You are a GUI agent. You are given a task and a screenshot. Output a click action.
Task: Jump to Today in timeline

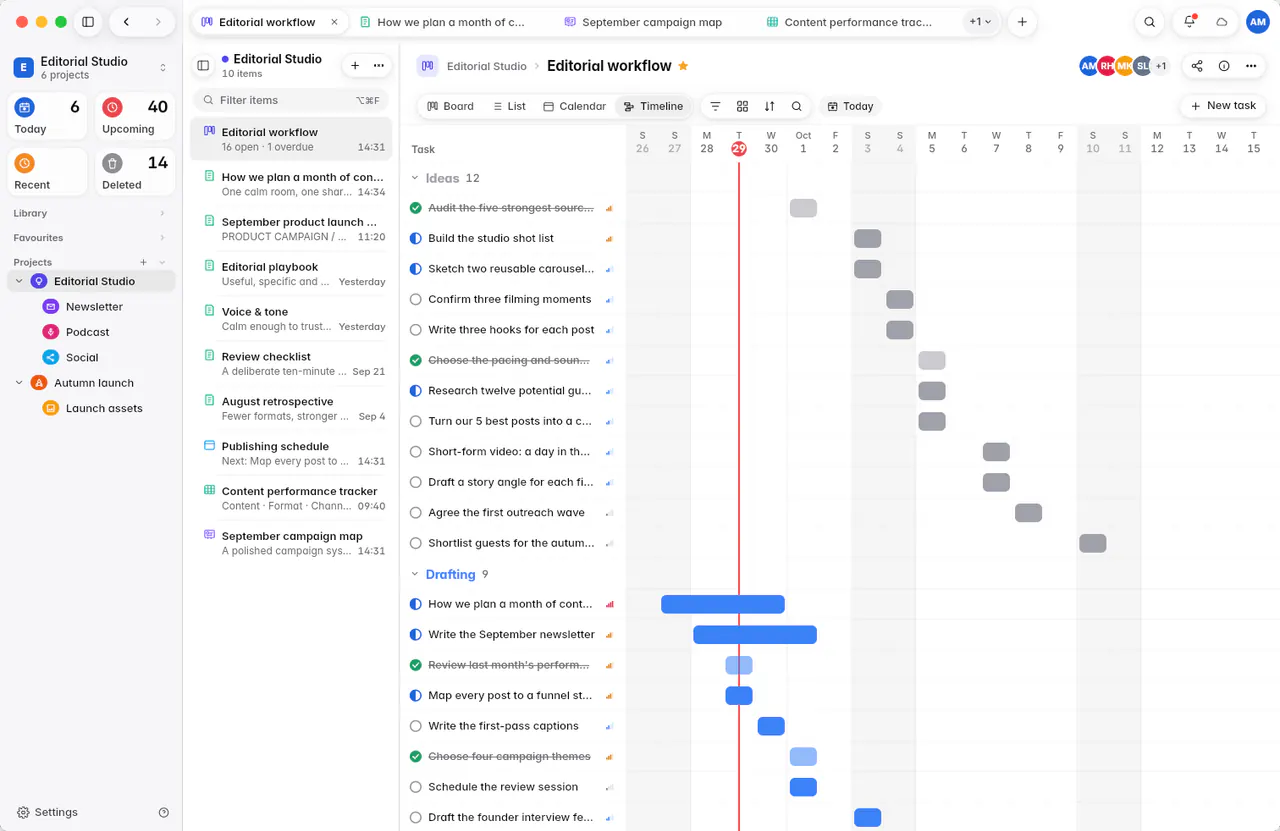pos(850,106)
